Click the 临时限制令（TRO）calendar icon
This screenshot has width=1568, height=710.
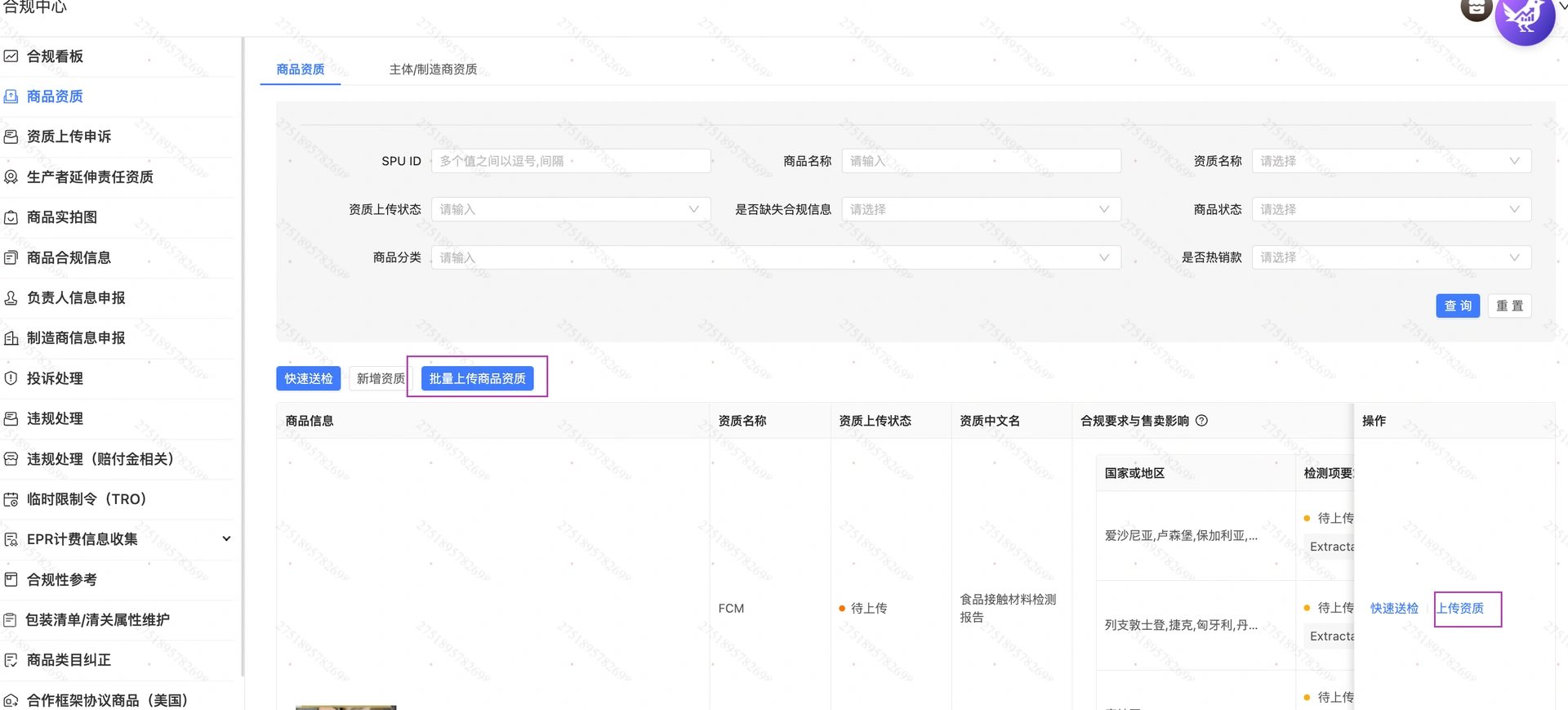click(11, 499)
